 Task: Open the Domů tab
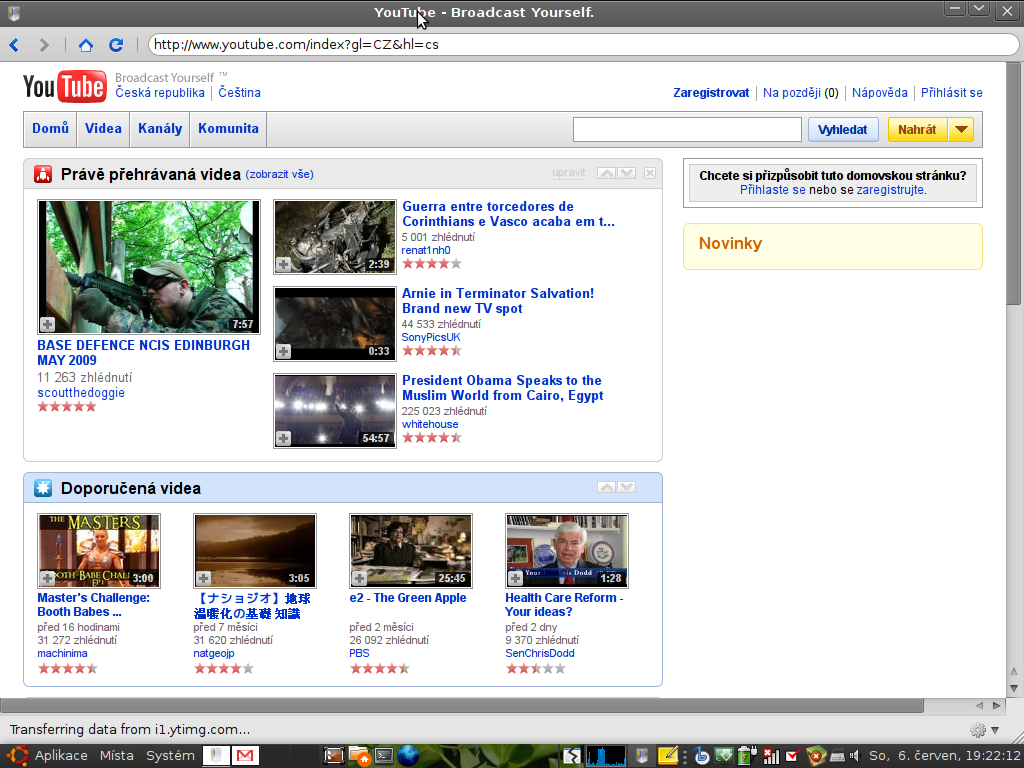pos(50,129)
